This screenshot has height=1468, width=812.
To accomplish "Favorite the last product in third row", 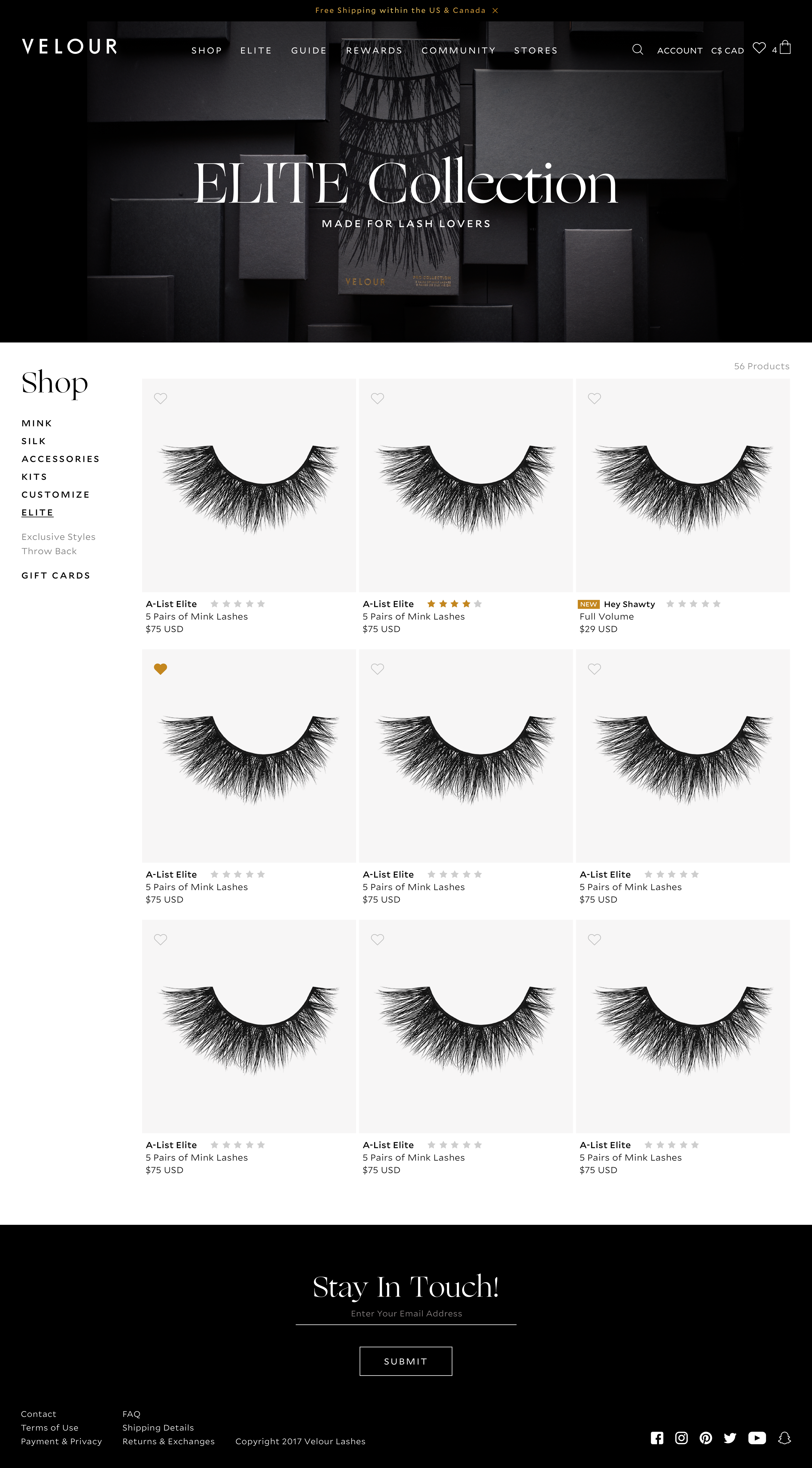I will pos(594,939).
